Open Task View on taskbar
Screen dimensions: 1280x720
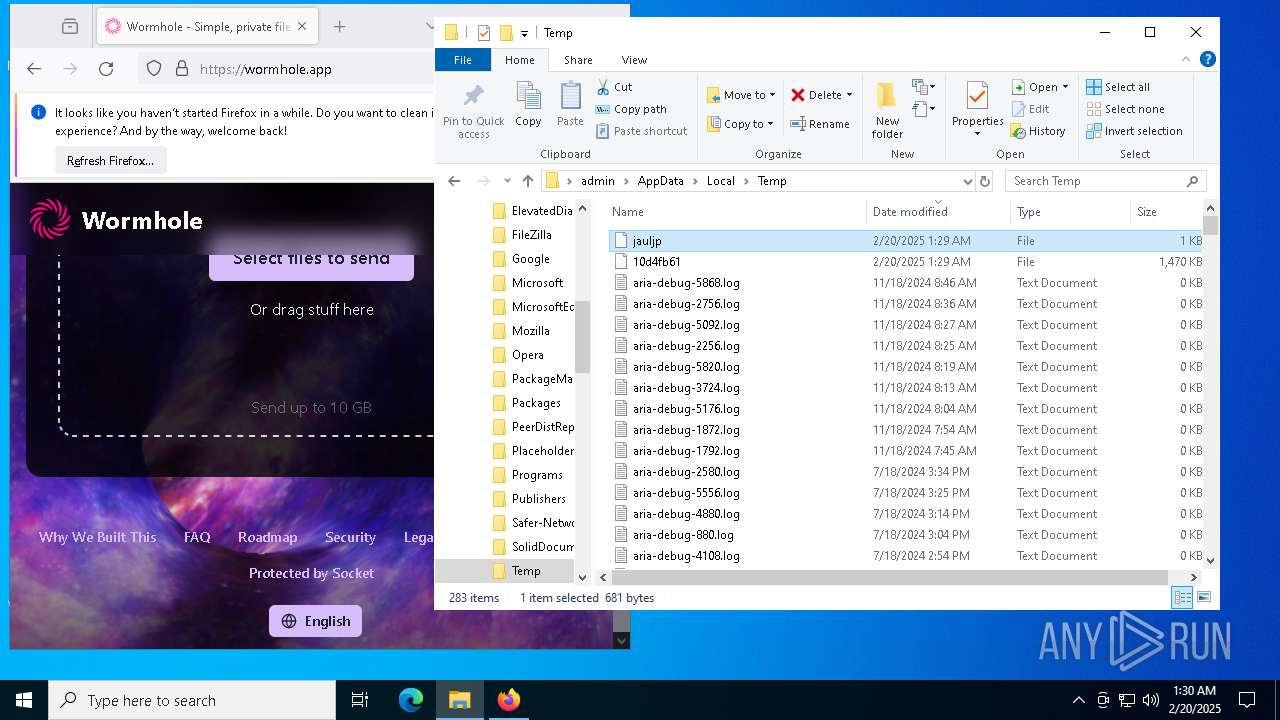coord(360,700)
